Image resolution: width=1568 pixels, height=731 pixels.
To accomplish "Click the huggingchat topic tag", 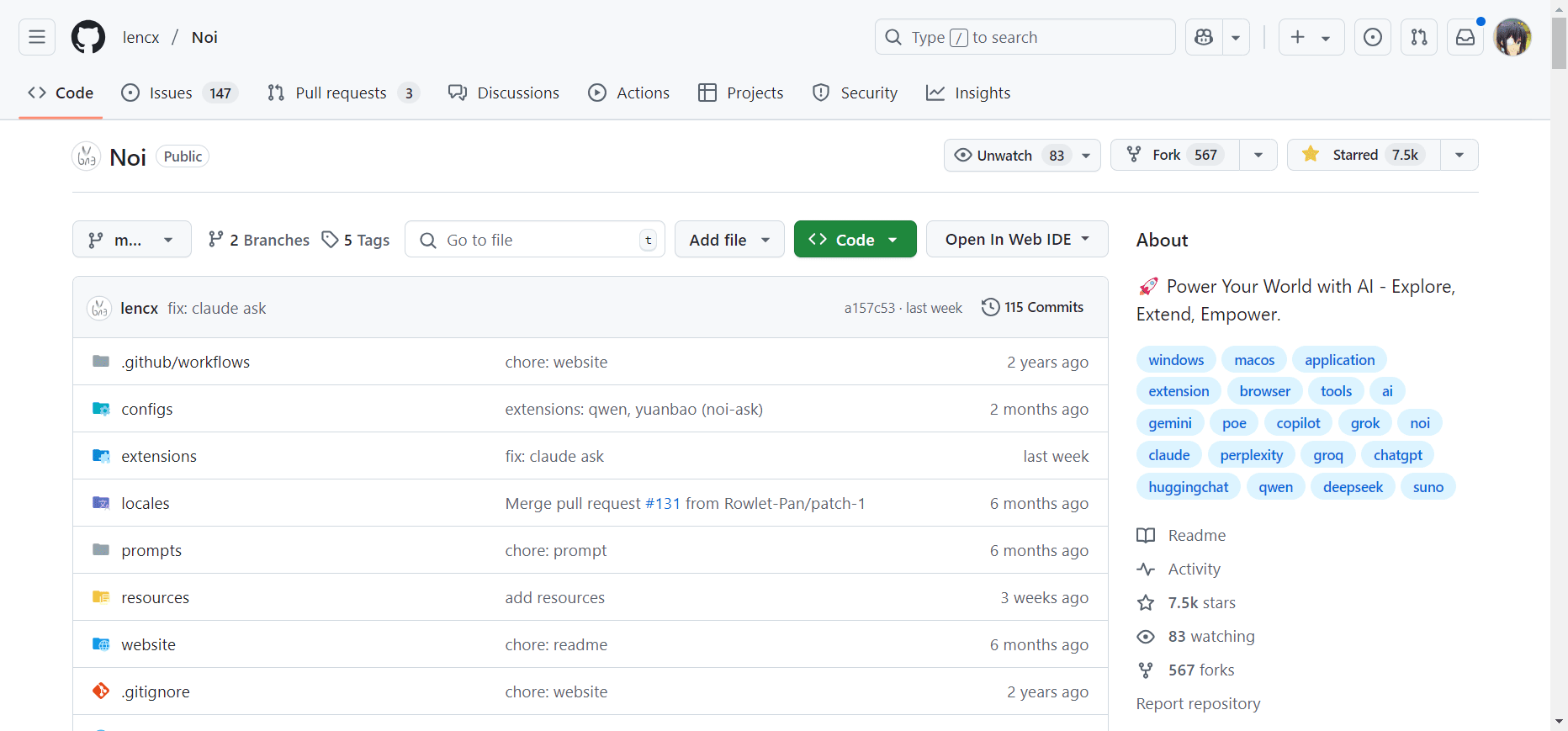I will pos(1188,486).
